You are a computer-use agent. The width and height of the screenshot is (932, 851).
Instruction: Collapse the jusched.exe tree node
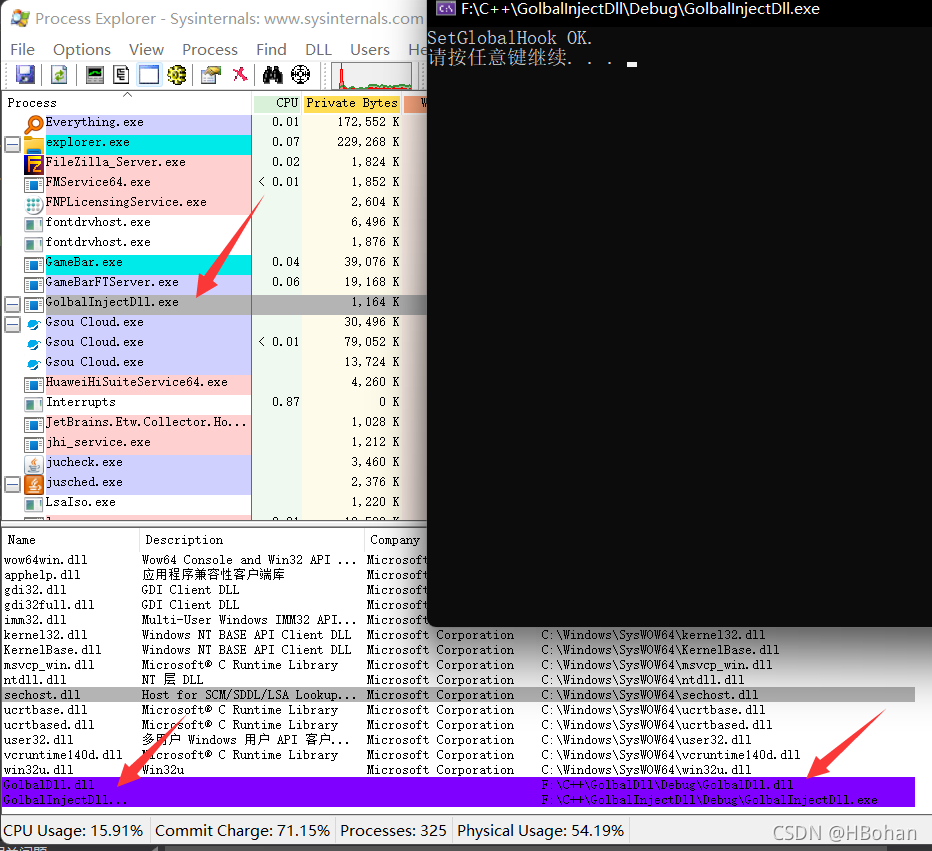point(12,484)
